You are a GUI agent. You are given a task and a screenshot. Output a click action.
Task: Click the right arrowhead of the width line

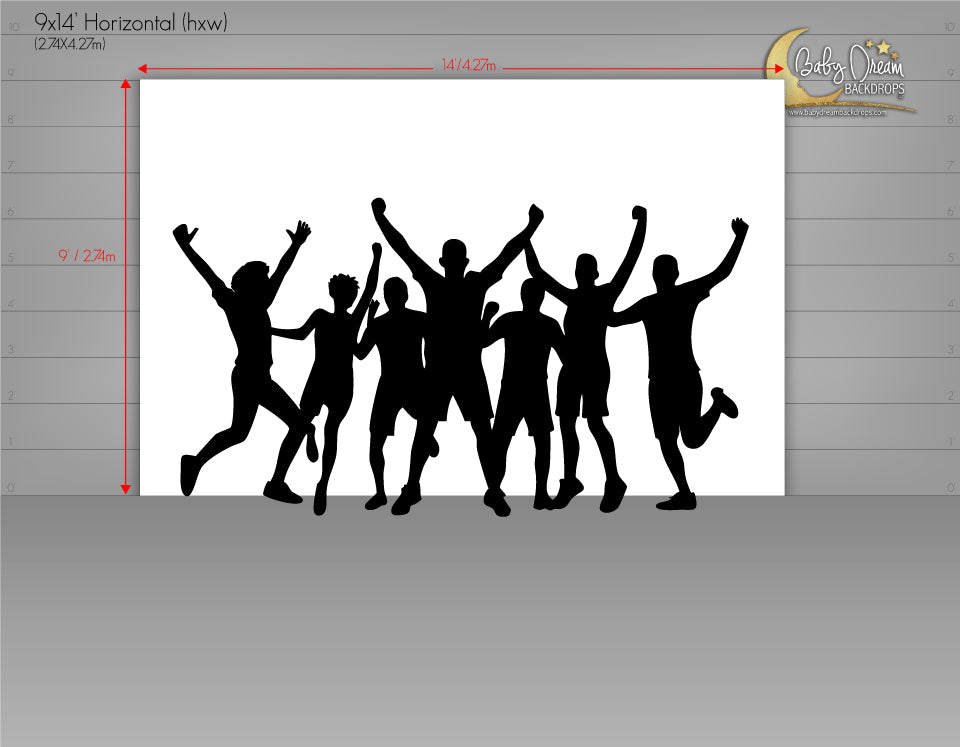pos(780,68)
